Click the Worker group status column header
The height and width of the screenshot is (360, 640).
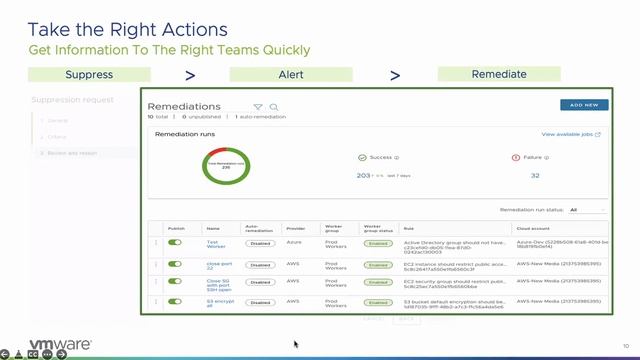point(378,229)
